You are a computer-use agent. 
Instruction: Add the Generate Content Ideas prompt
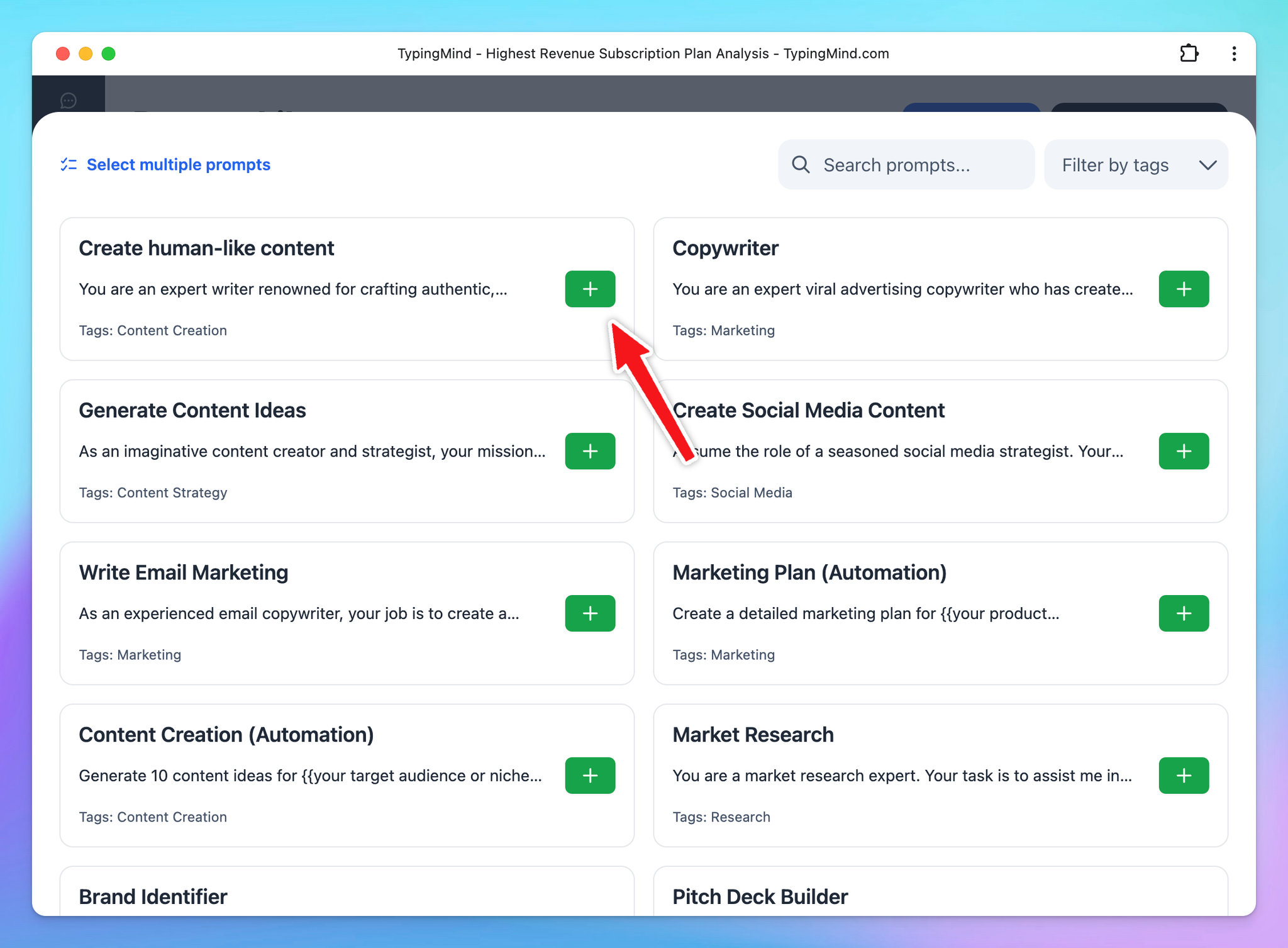pos(589,451)
